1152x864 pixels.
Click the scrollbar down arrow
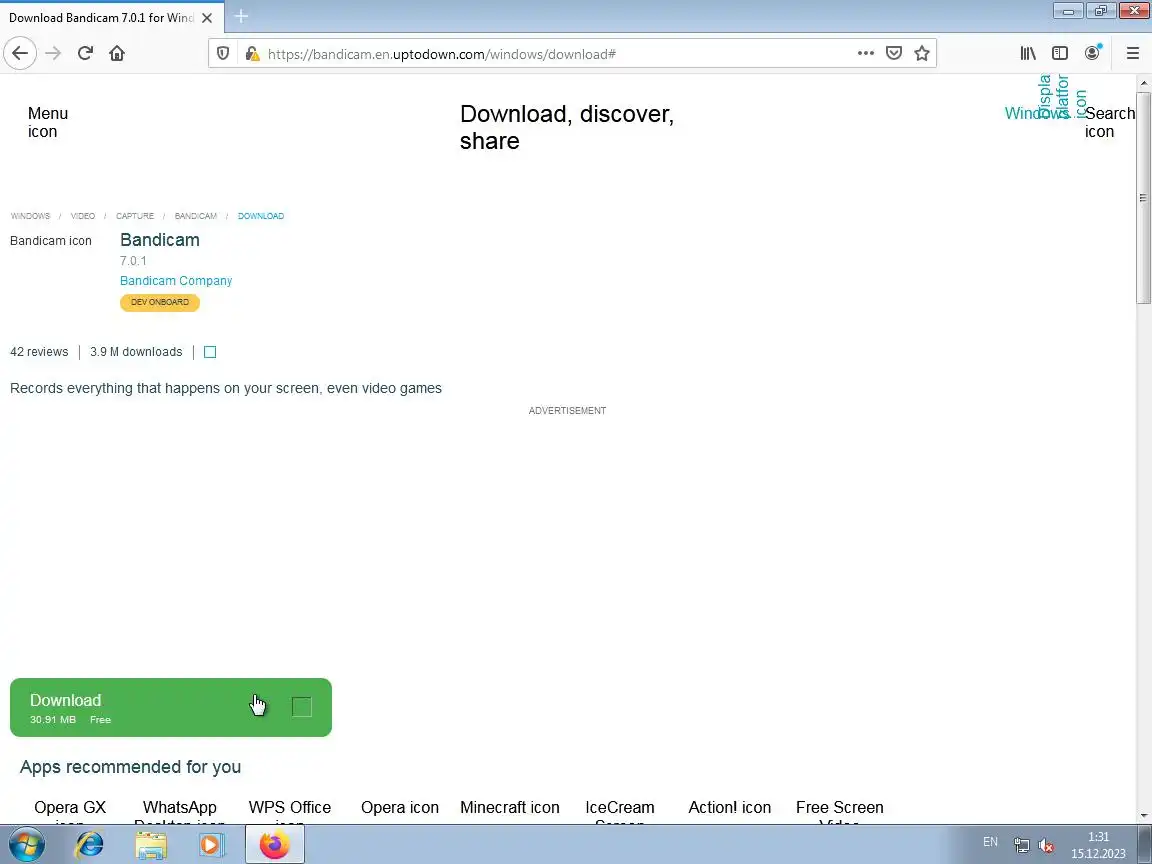(1143, 816)
